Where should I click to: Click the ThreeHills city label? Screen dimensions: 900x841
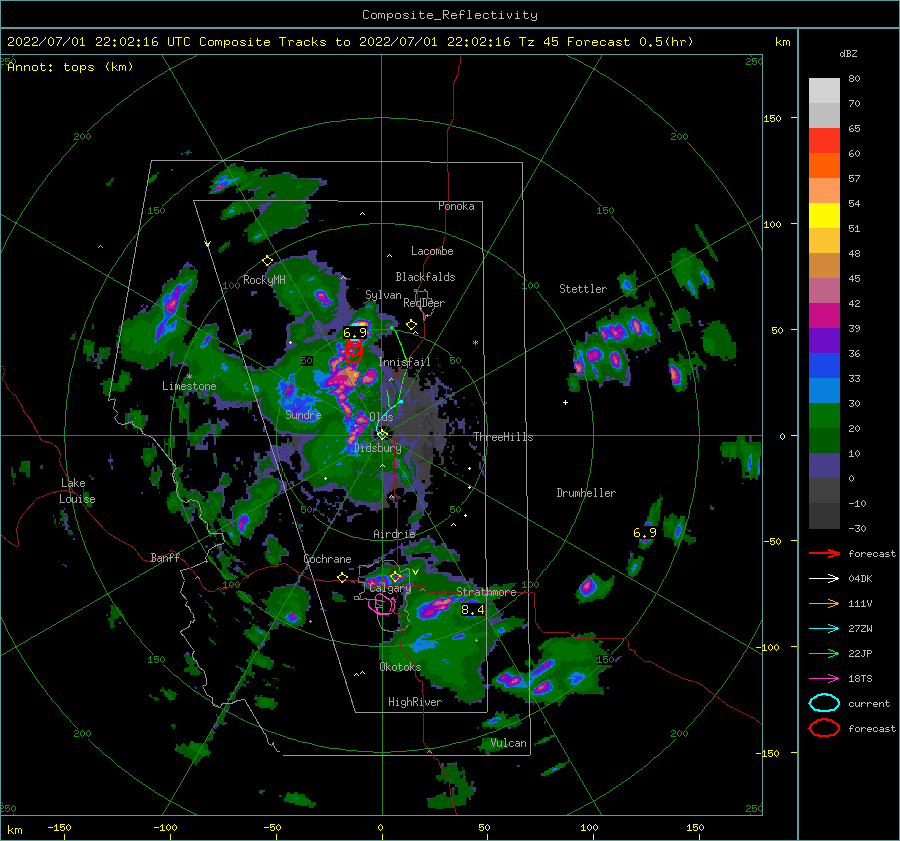click(x=503, y=437)
